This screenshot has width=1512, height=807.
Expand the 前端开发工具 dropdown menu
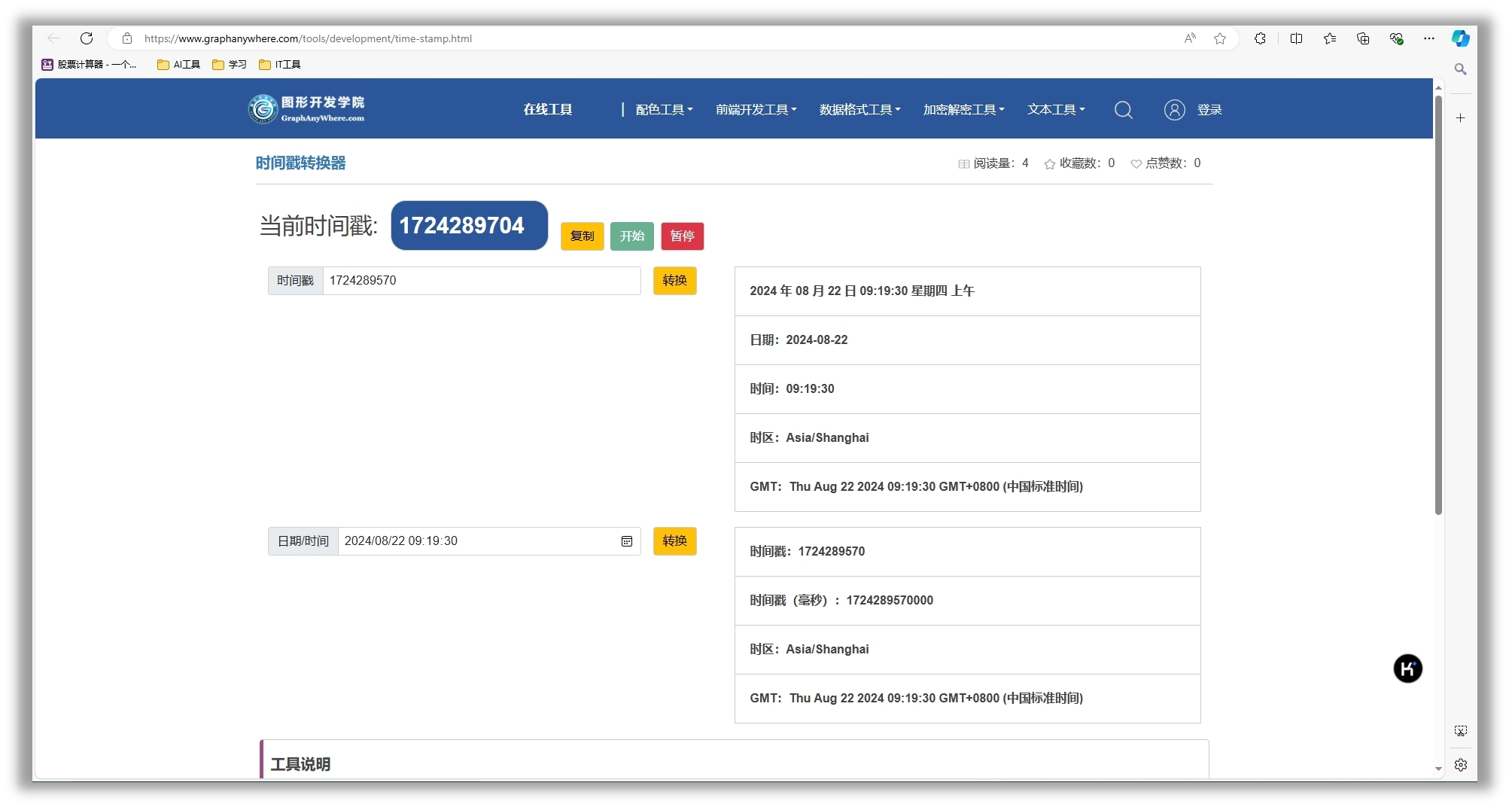(x=756, y=110)
